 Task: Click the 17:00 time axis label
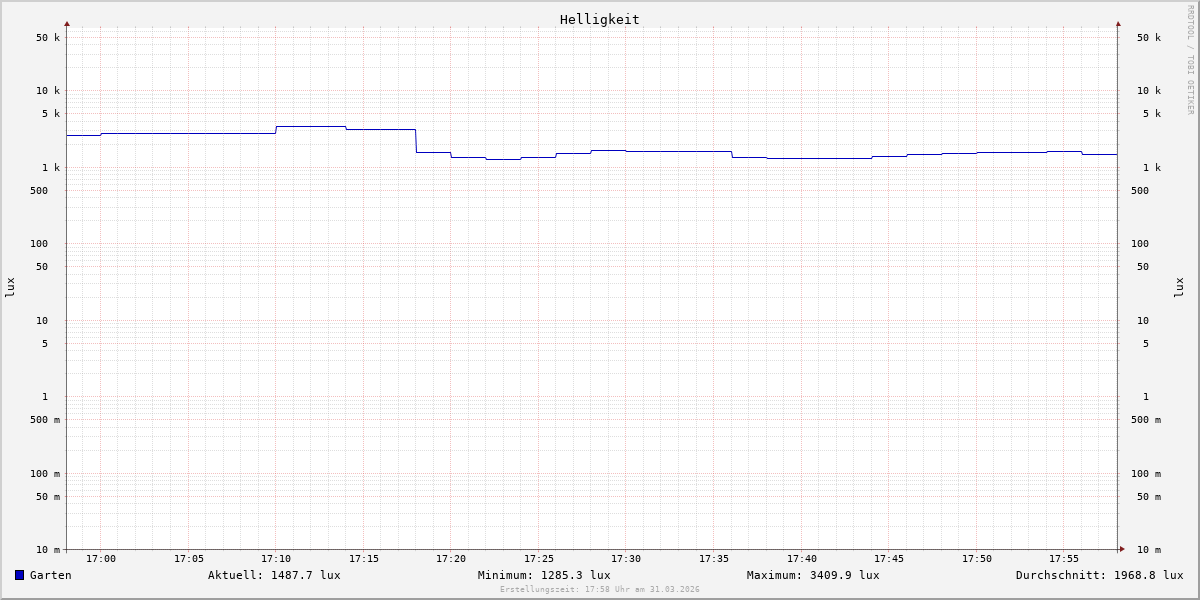tap(101, 559)
